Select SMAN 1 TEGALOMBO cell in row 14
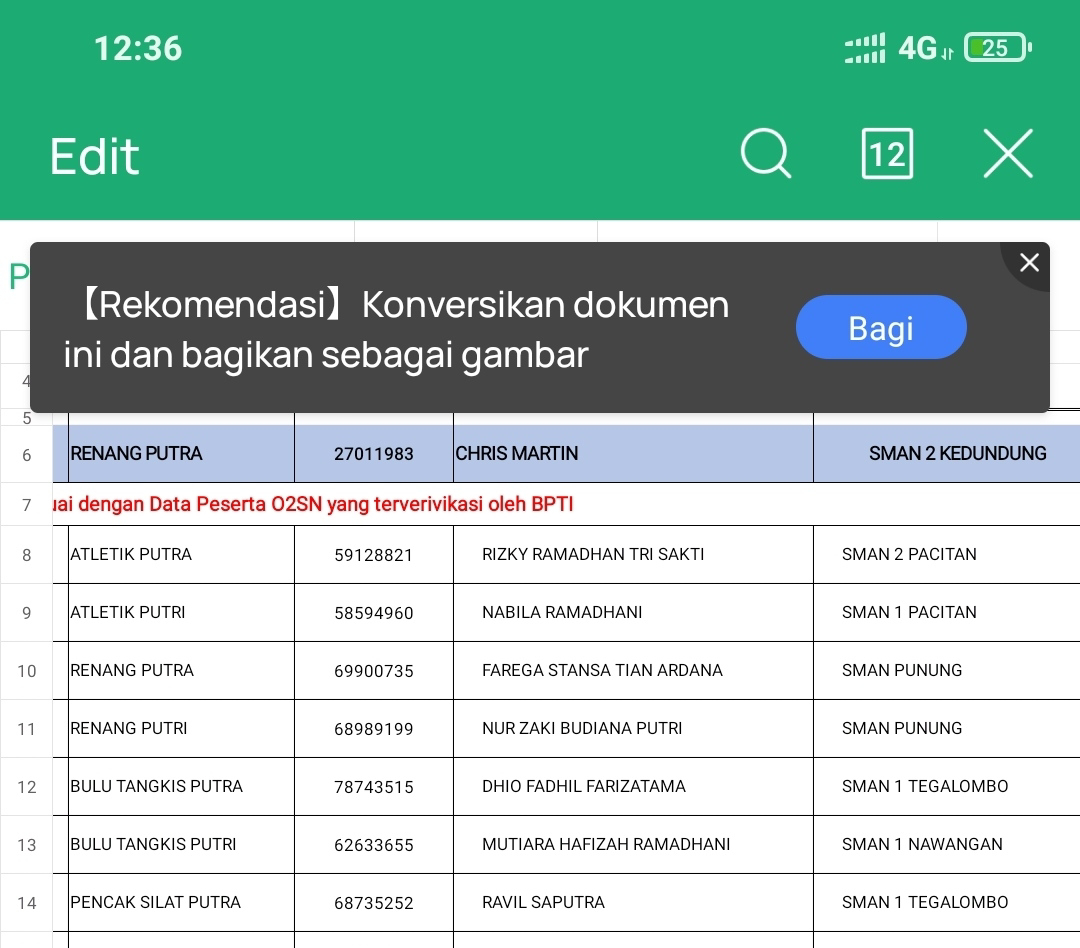This screenshot has height=948, width=1080. 947,902
